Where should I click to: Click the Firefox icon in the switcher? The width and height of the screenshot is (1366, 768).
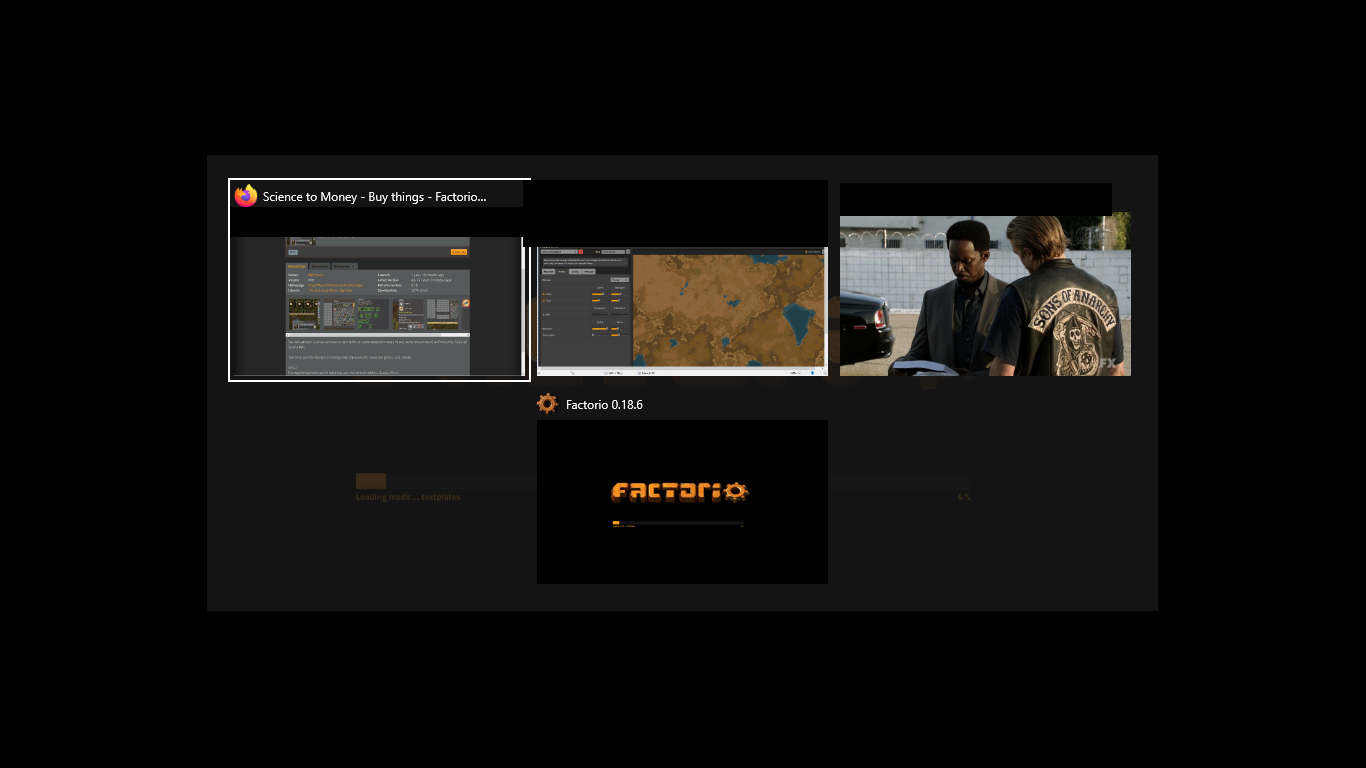tap(246, 196)
